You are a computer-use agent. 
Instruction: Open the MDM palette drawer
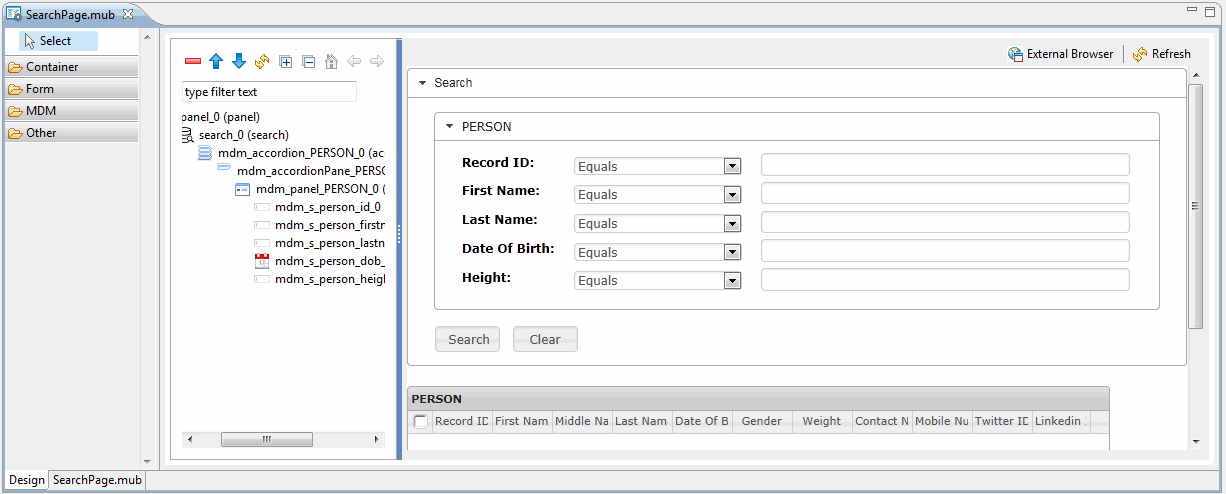point(72,111)
